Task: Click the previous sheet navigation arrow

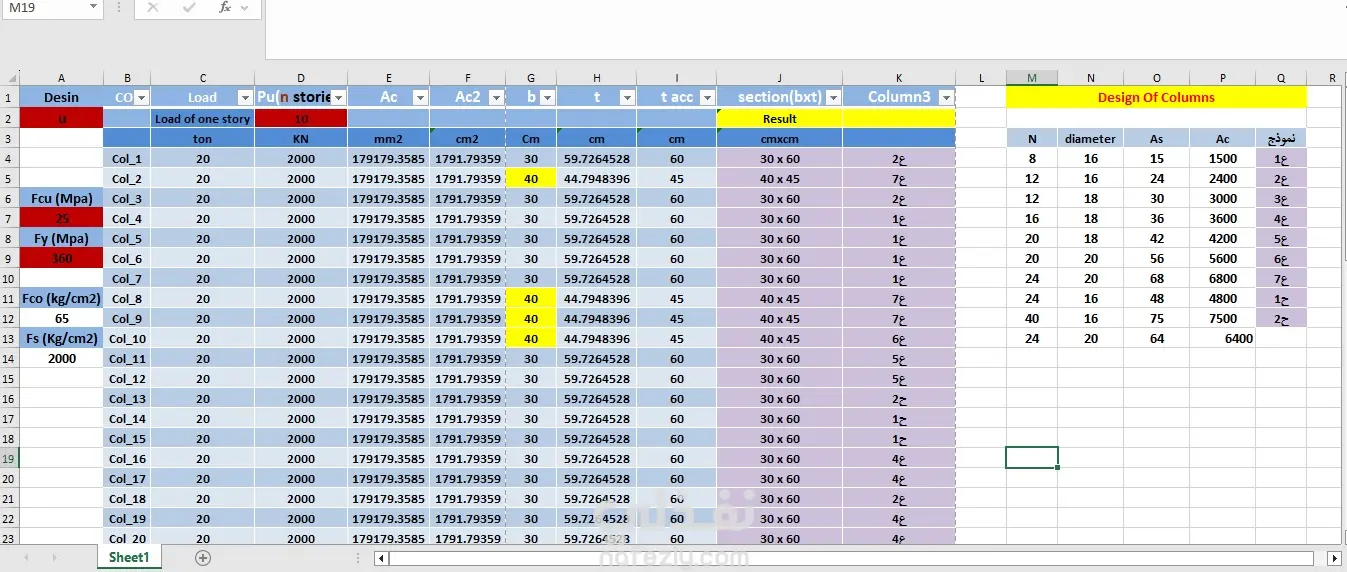Action: tap(26, 558)
